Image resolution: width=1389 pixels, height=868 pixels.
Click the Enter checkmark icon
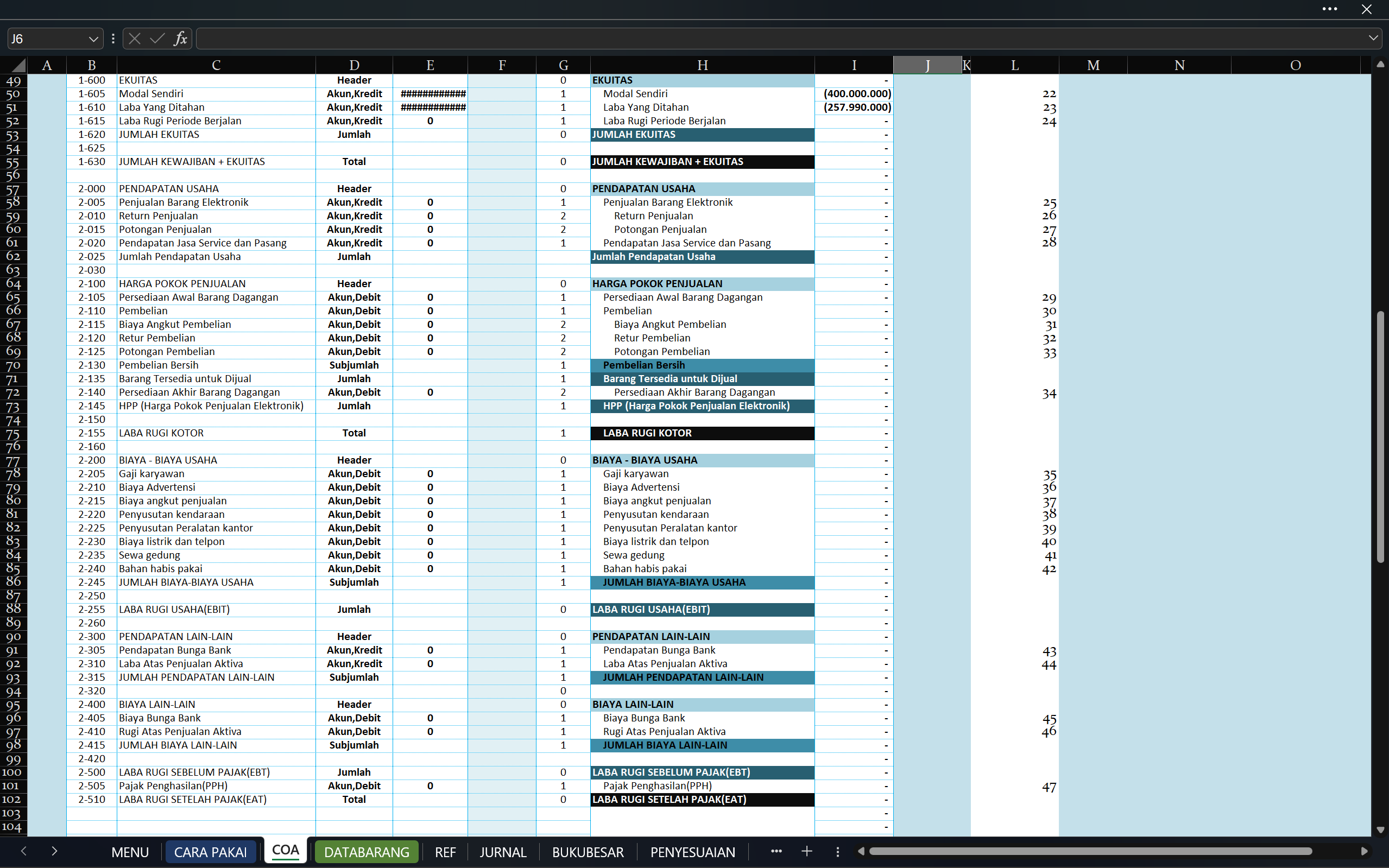click(x=157, y=39)
